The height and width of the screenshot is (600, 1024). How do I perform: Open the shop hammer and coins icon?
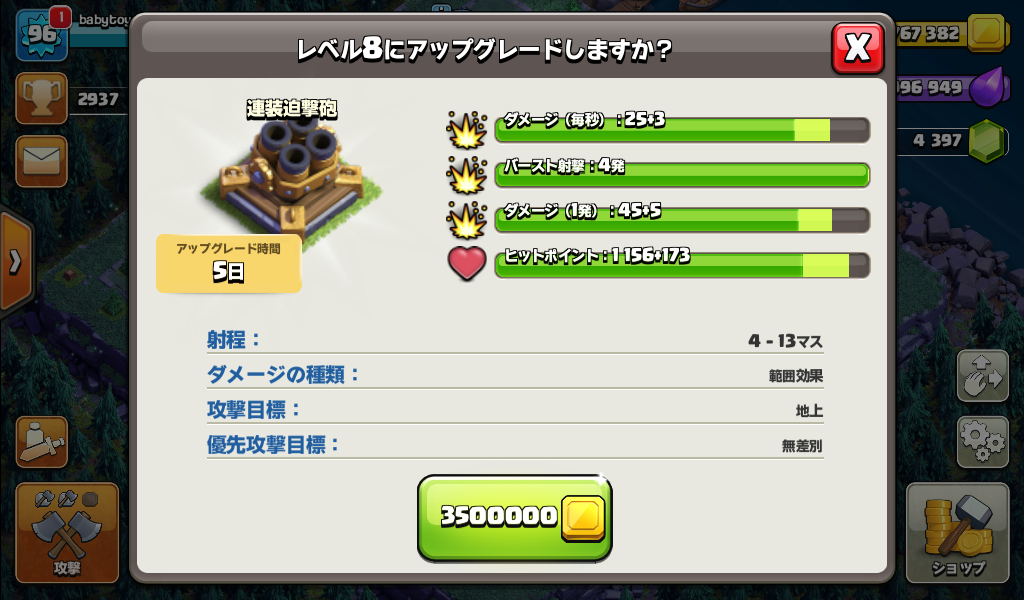pos(957,533)
